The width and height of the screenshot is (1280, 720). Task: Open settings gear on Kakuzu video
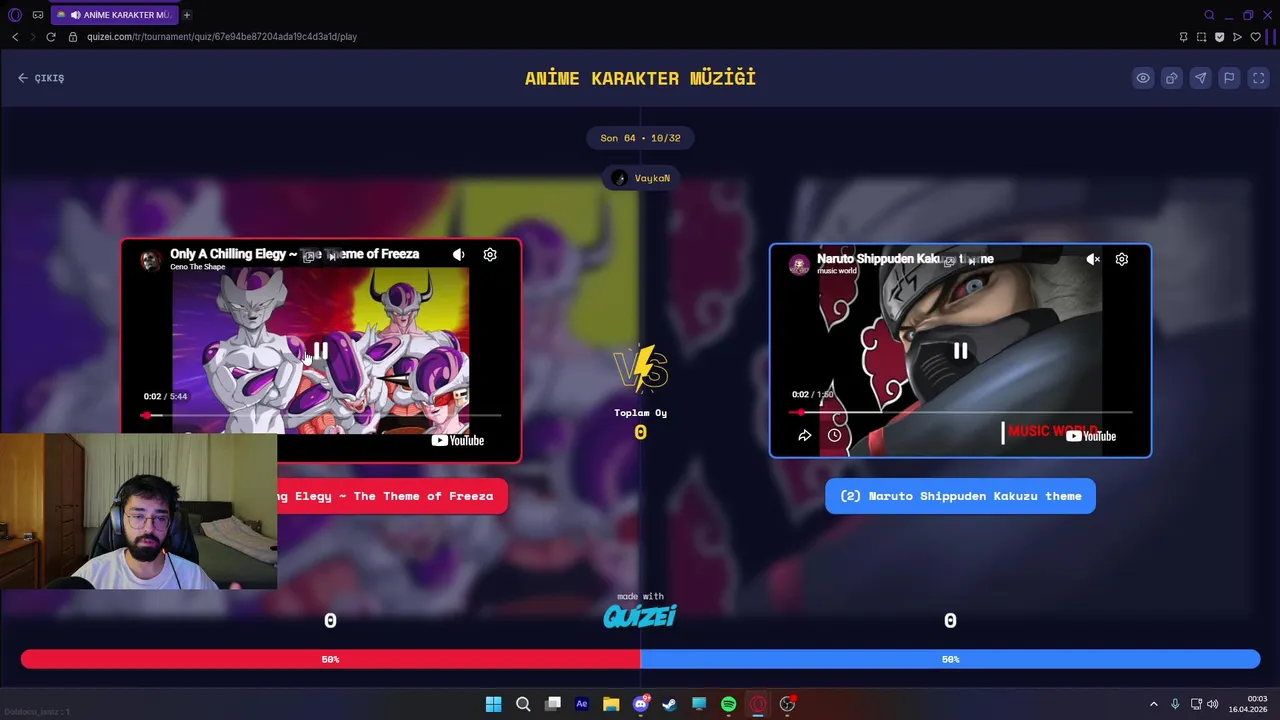pos(1122,259)
